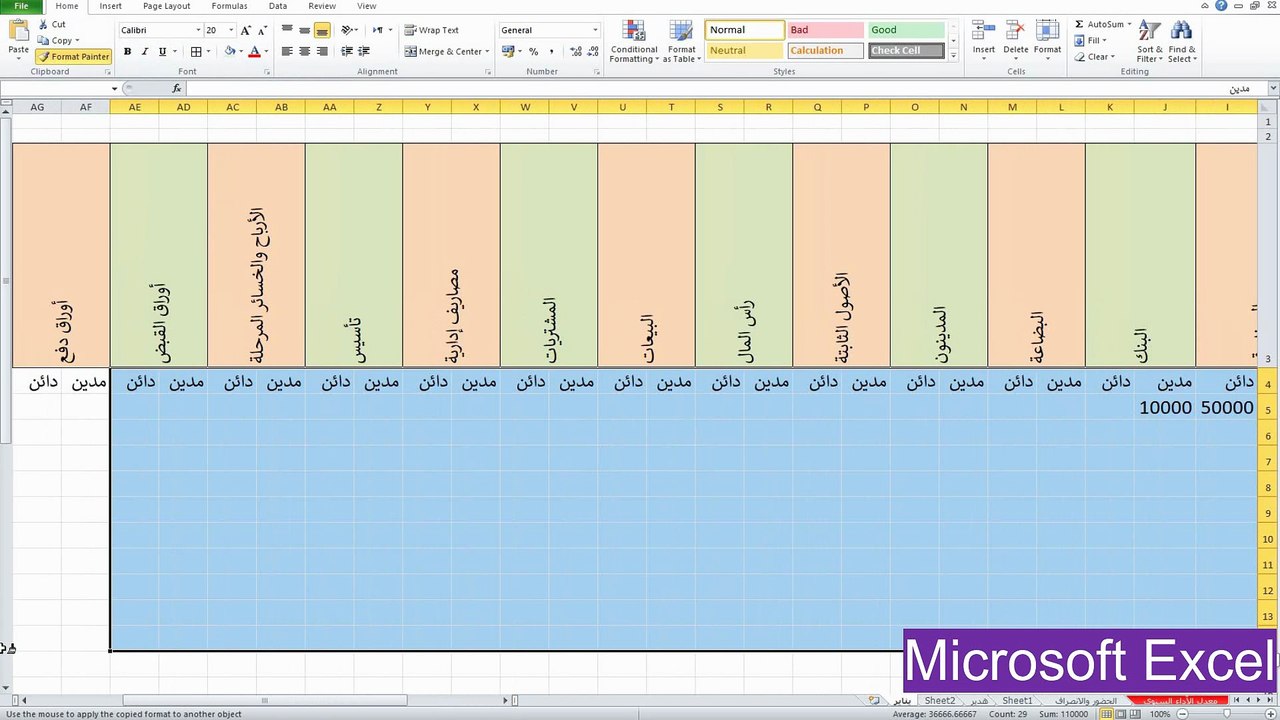
Task: Align text left
Action: (287, 51)
